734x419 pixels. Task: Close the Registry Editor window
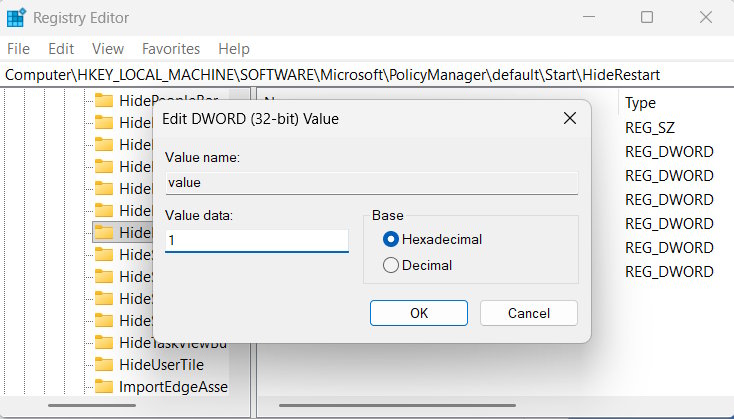tap(705, 17)
